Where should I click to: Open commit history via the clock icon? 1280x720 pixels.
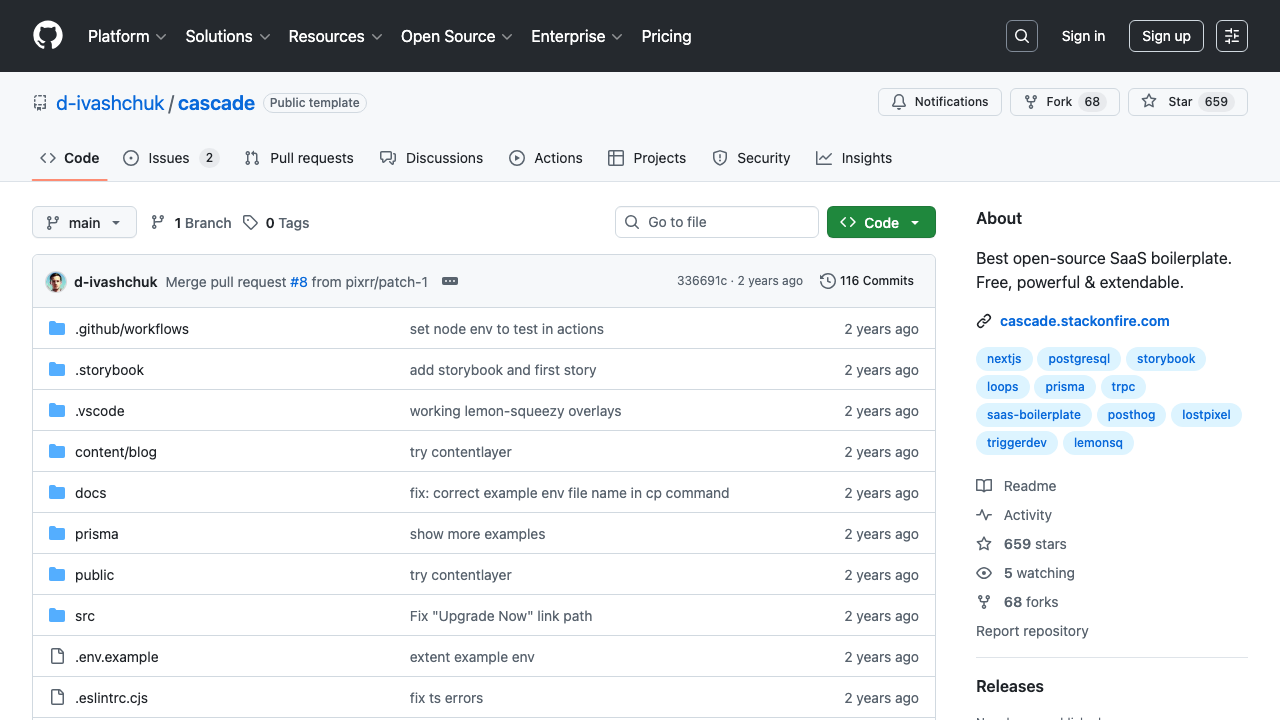pyautogui.click(x=827, y=281)
